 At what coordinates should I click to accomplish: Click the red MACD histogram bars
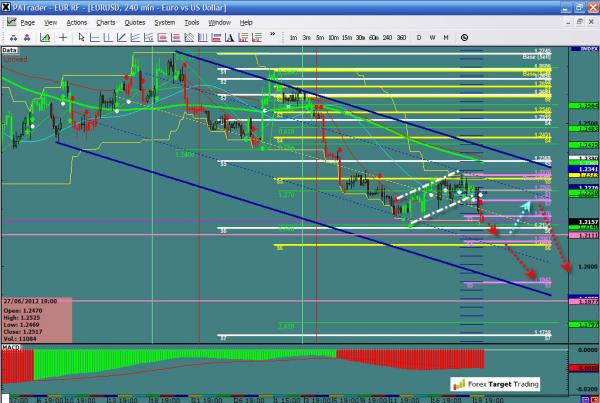point(410,358)
